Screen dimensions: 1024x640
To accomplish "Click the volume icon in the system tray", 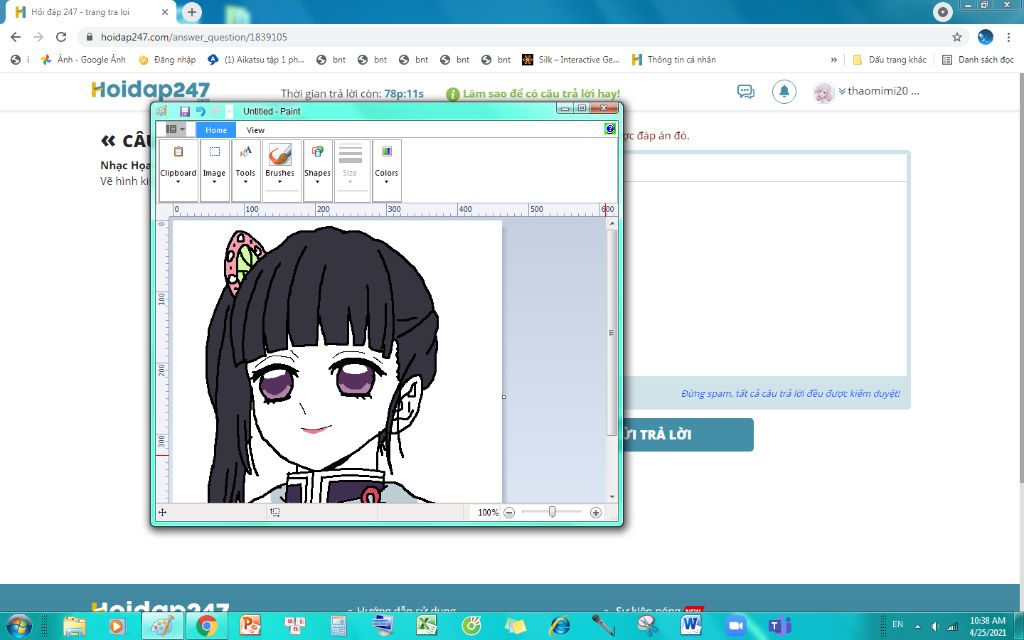I will point(935,626).
